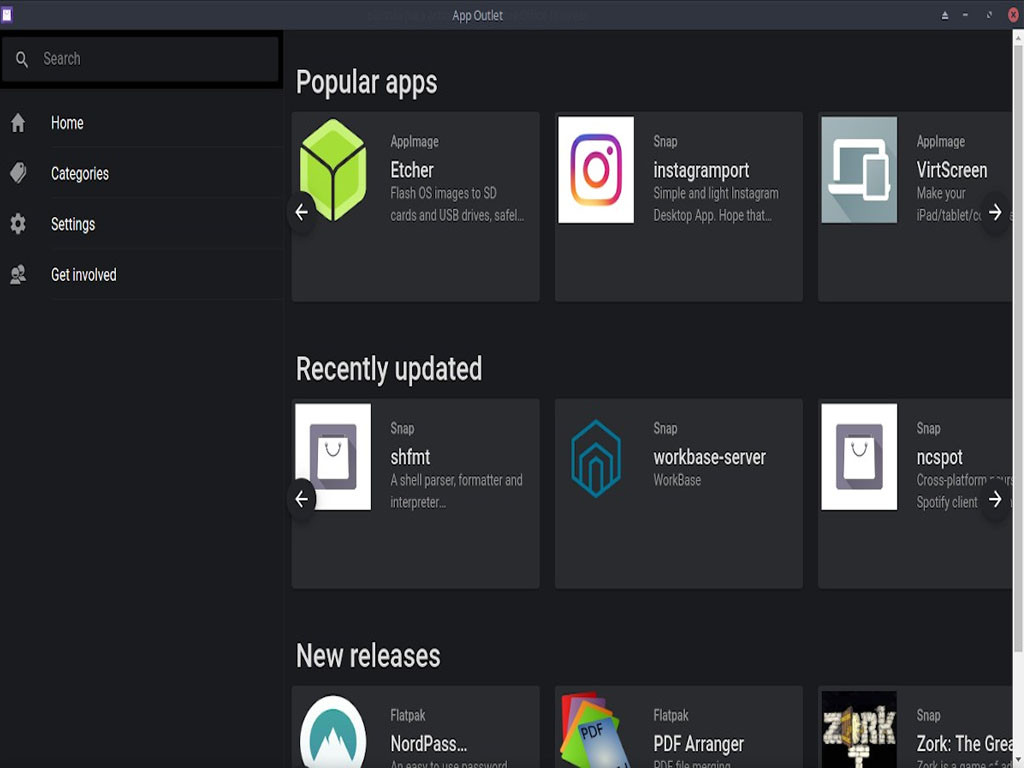The width and height of the screenshot is (1024, 768).
Task: Click the eject icon near window controls
Action: pos(942,14)
